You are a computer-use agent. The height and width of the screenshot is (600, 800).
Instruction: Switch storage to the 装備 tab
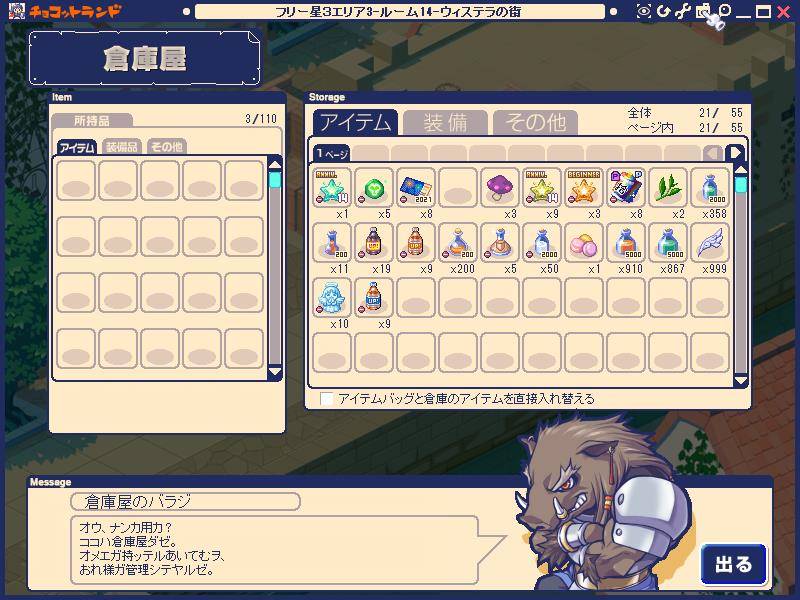(445, 122)
